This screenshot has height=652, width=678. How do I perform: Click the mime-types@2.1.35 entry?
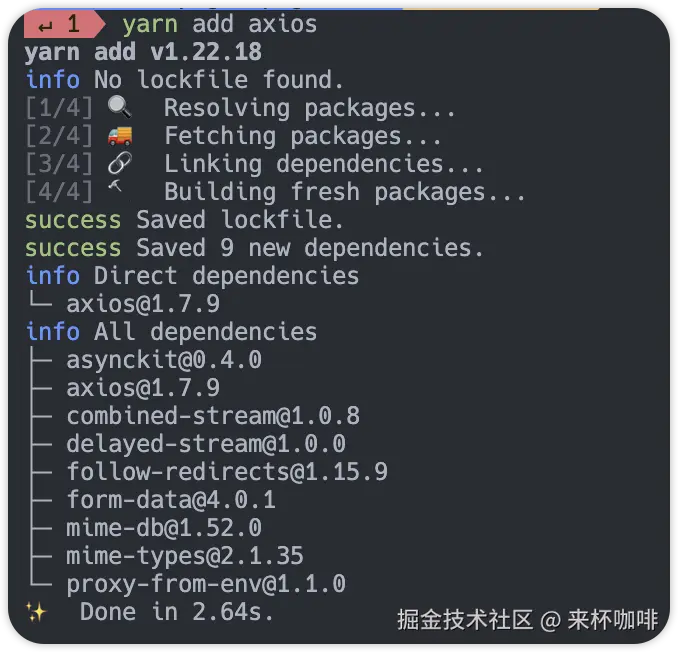tap(185, 555)
